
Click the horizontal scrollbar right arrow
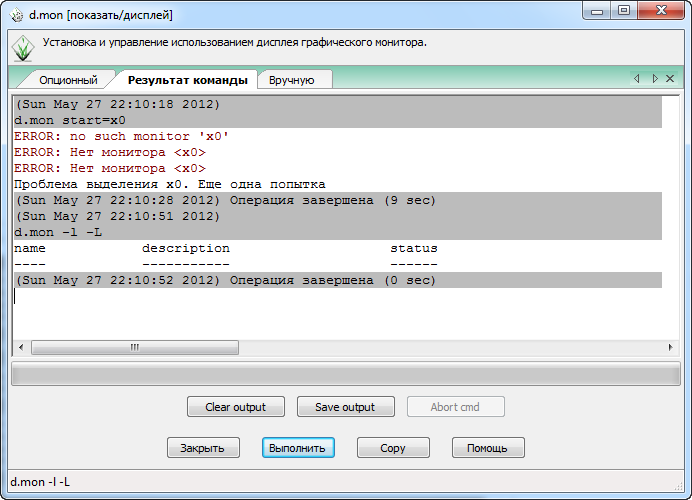(x=670, y=347)
